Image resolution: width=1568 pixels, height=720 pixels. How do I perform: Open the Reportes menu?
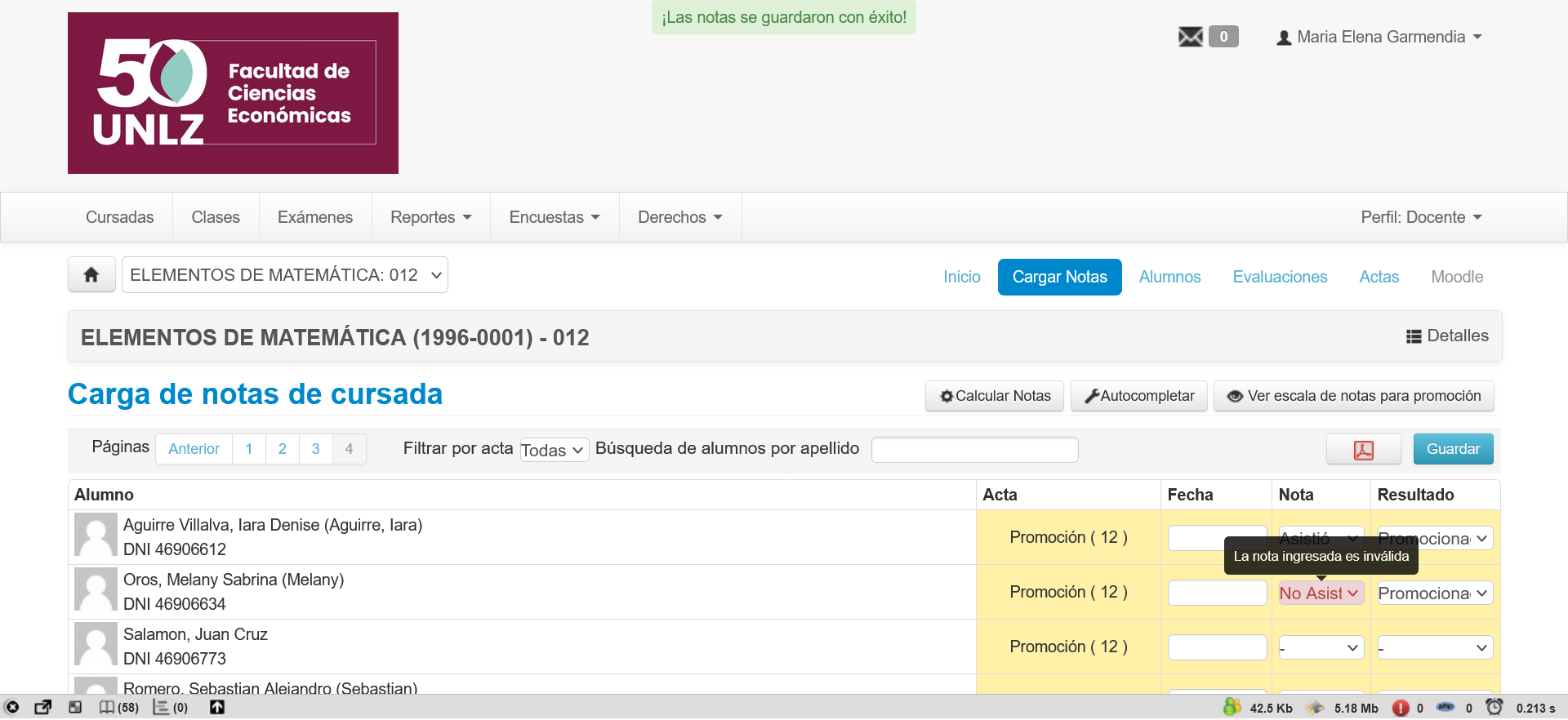tap(430, 218)
